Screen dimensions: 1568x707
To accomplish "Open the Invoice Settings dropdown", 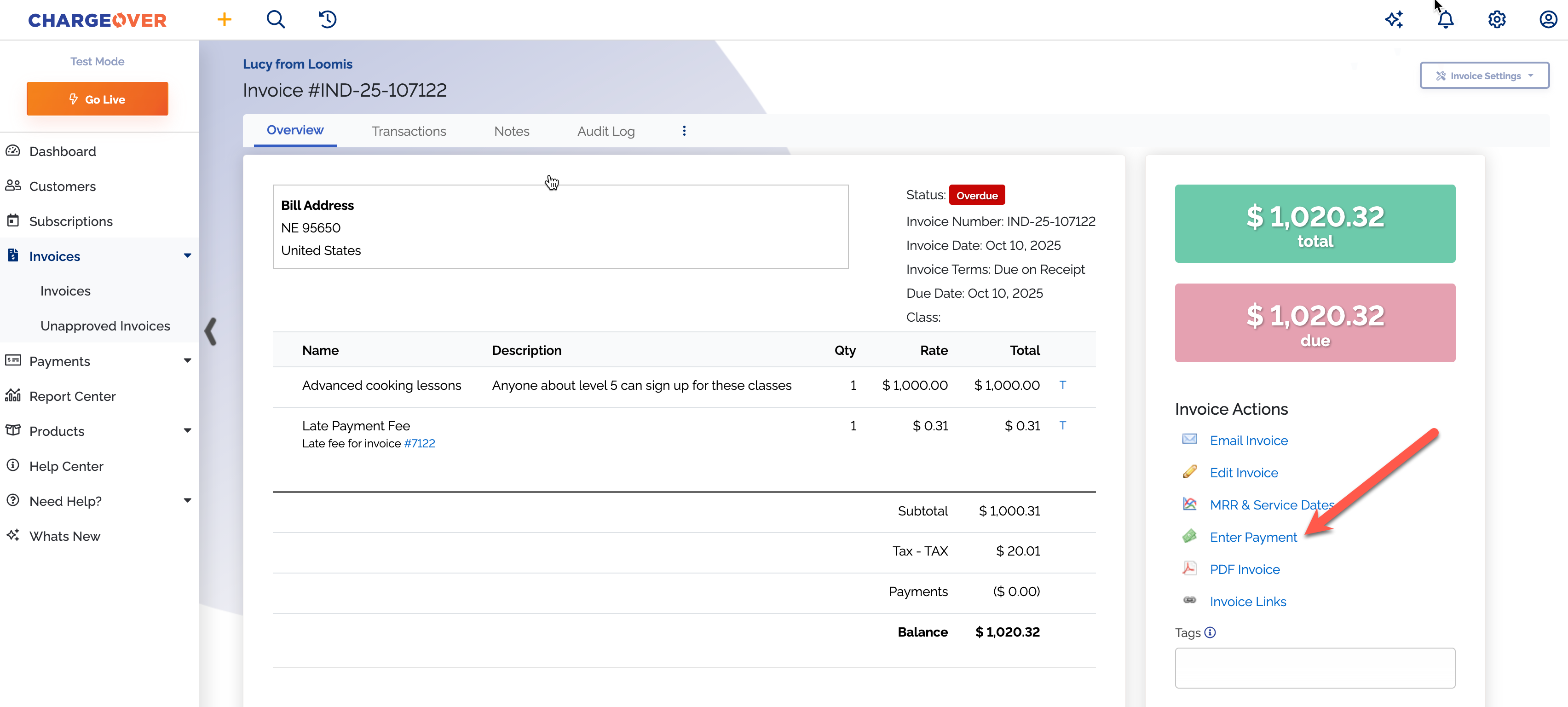I will click(1484, 75).
